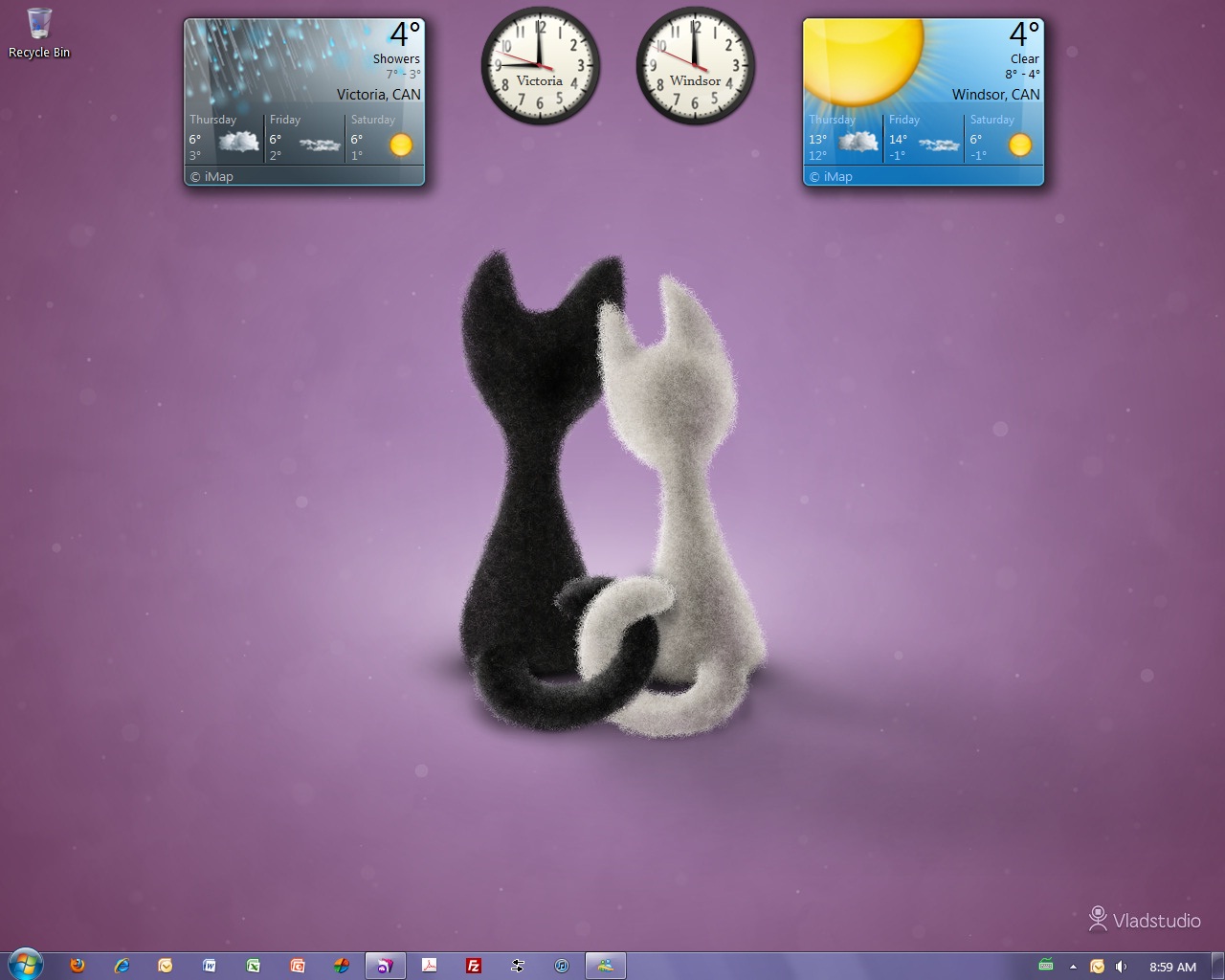This screenshot has height=980, width=1225.
Task: Expand the hidden system tray icons arrow
Action: click(1073, 967)
